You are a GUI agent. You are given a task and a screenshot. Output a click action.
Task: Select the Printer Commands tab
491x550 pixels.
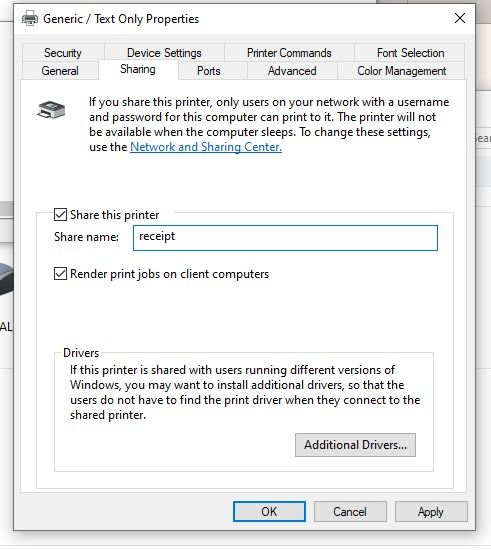pos(289,53)
